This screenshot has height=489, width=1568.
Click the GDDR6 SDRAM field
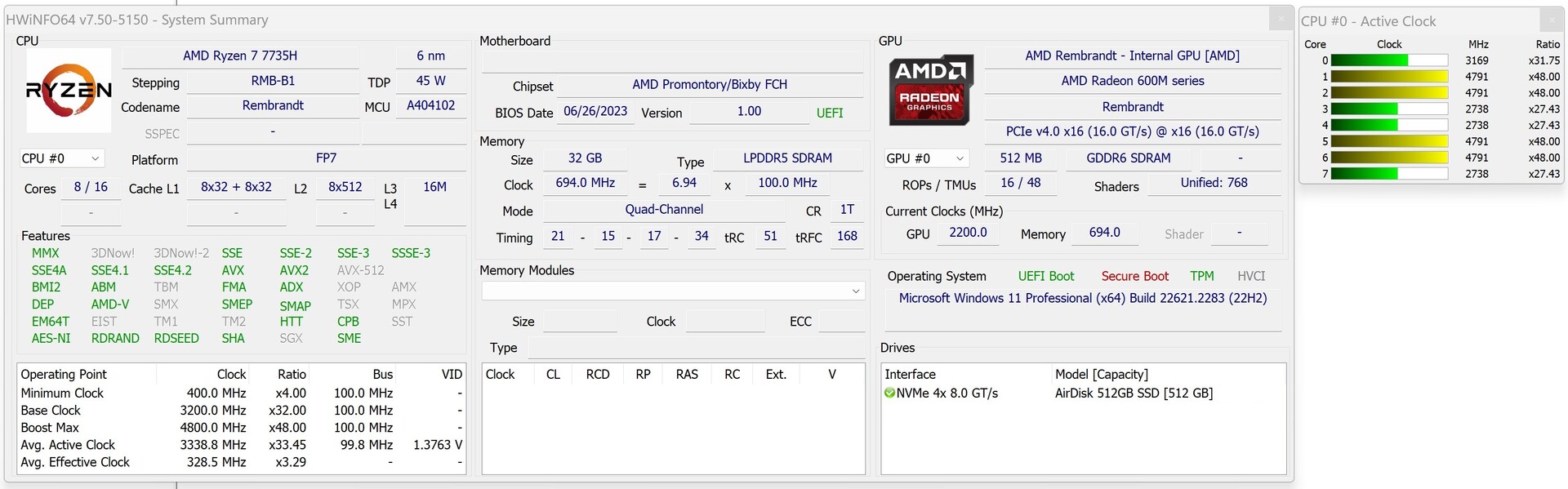pos(1128,158)
